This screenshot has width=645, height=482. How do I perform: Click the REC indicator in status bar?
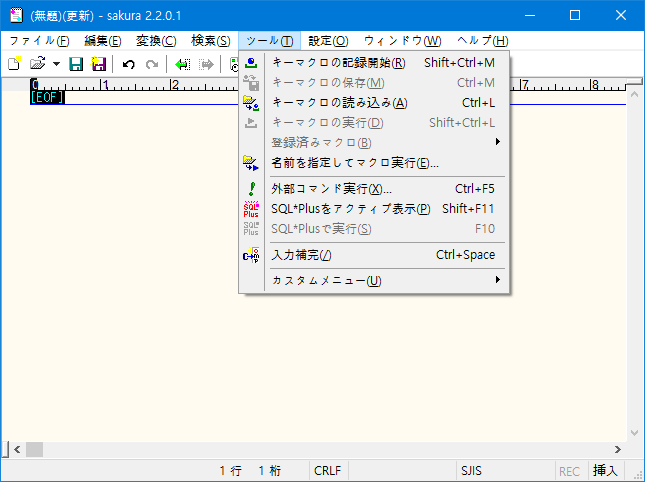click(569, 471)
